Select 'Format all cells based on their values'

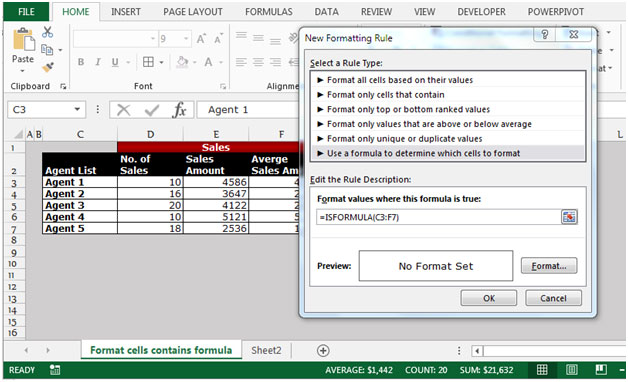(448, 80)
